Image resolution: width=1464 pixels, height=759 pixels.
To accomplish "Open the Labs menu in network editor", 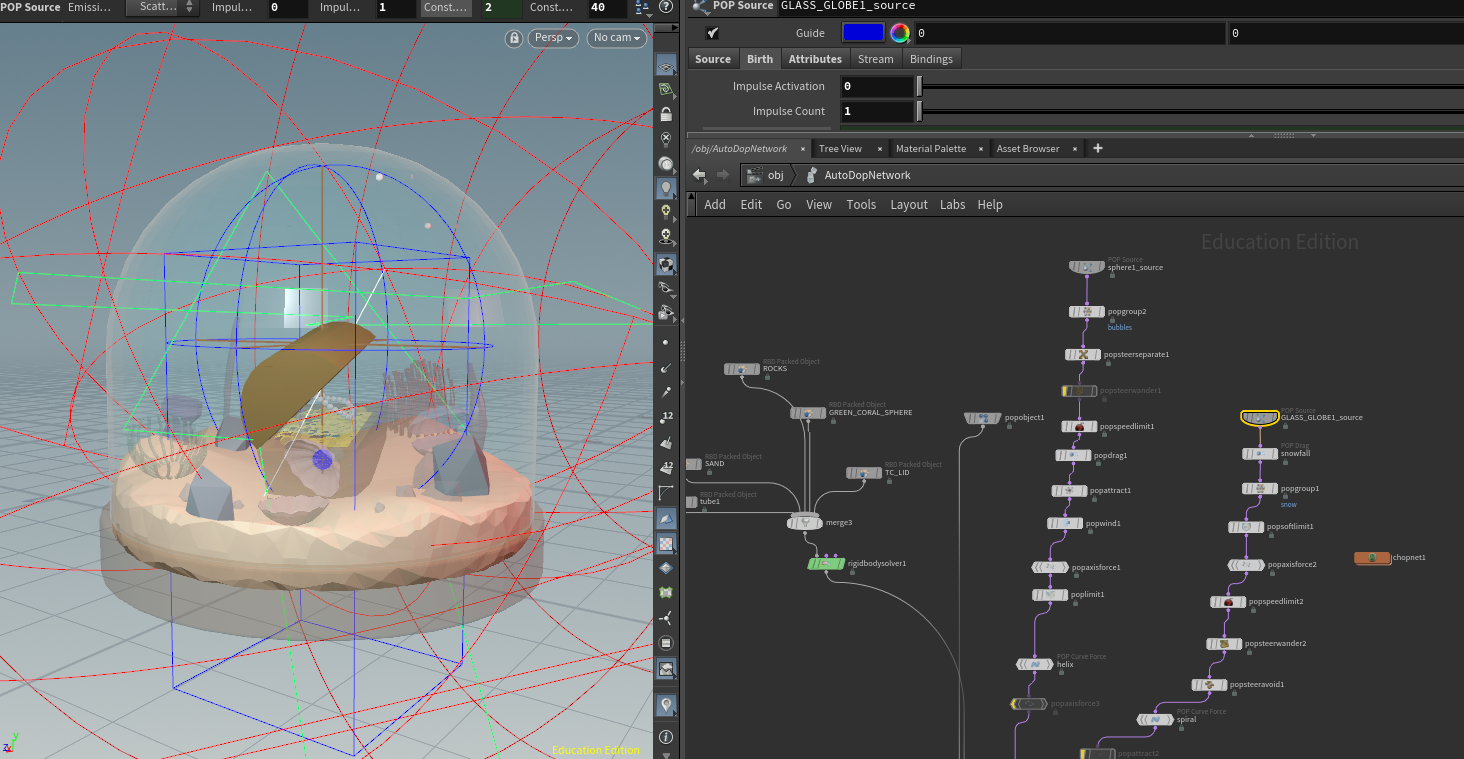I will point(952,205).
